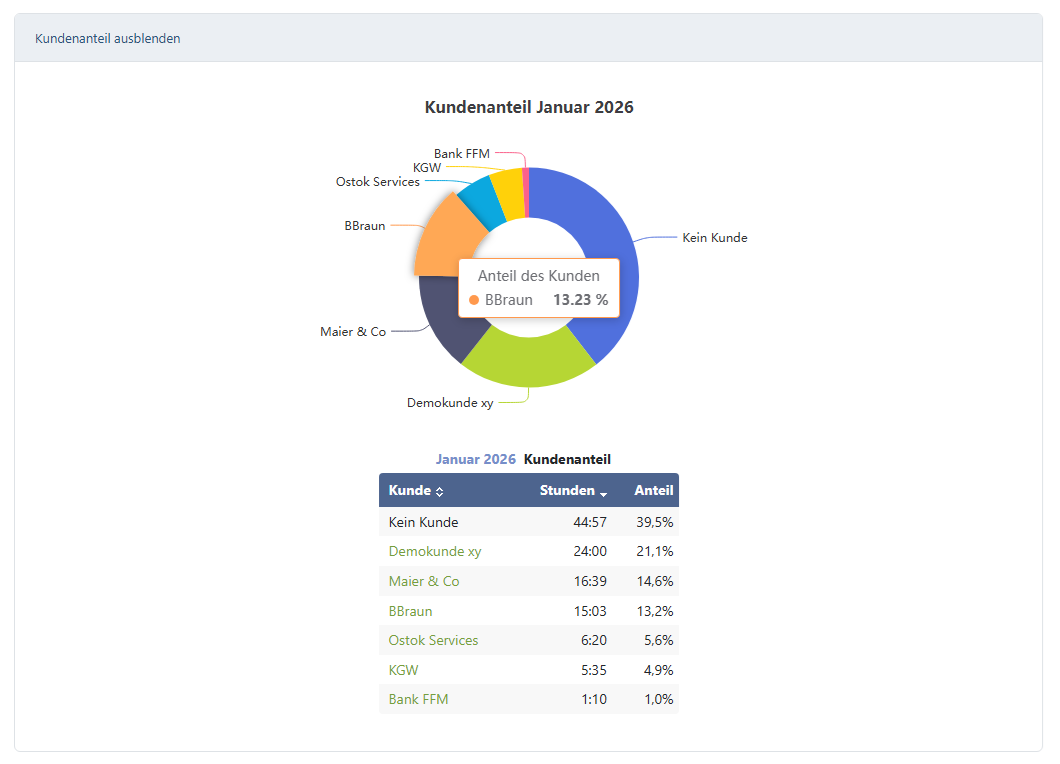The width and height of the screenshot is (1060, 764).
Task: Select the dark gray Maier & Co segment
Action: [x=440, y=315]
